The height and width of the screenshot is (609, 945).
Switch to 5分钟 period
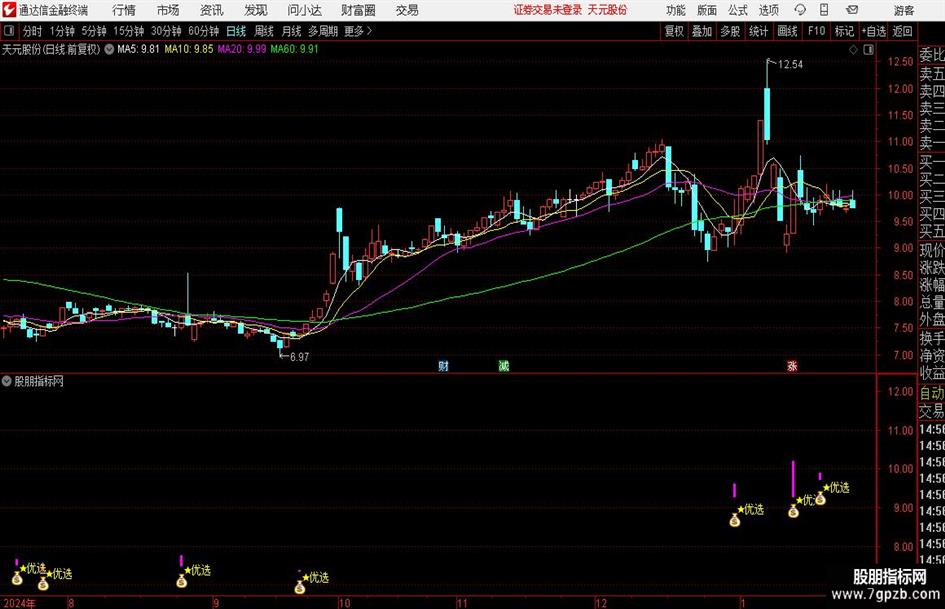click(x=94, y=31)
